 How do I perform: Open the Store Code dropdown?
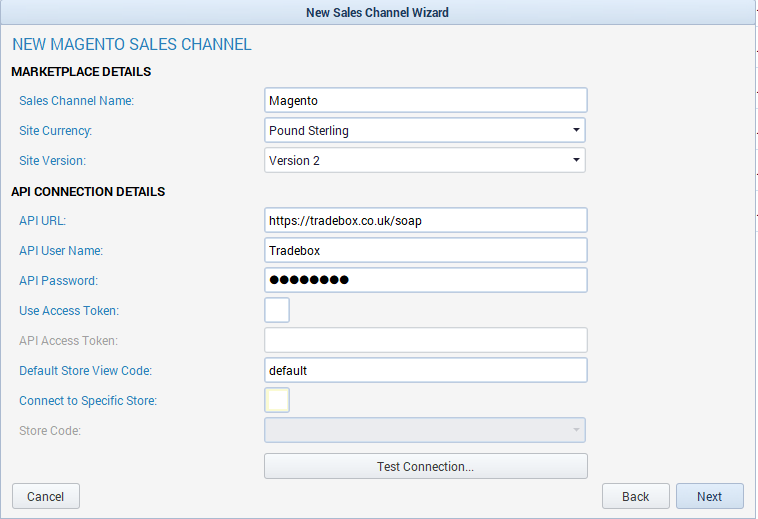tap(424, 430)
